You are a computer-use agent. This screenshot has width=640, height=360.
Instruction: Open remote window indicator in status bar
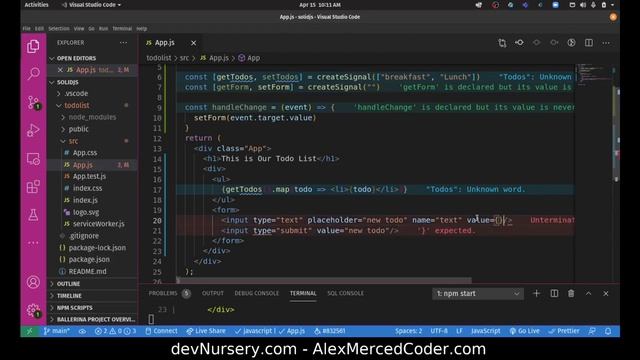pyautogui.click(x=29, y=331)
